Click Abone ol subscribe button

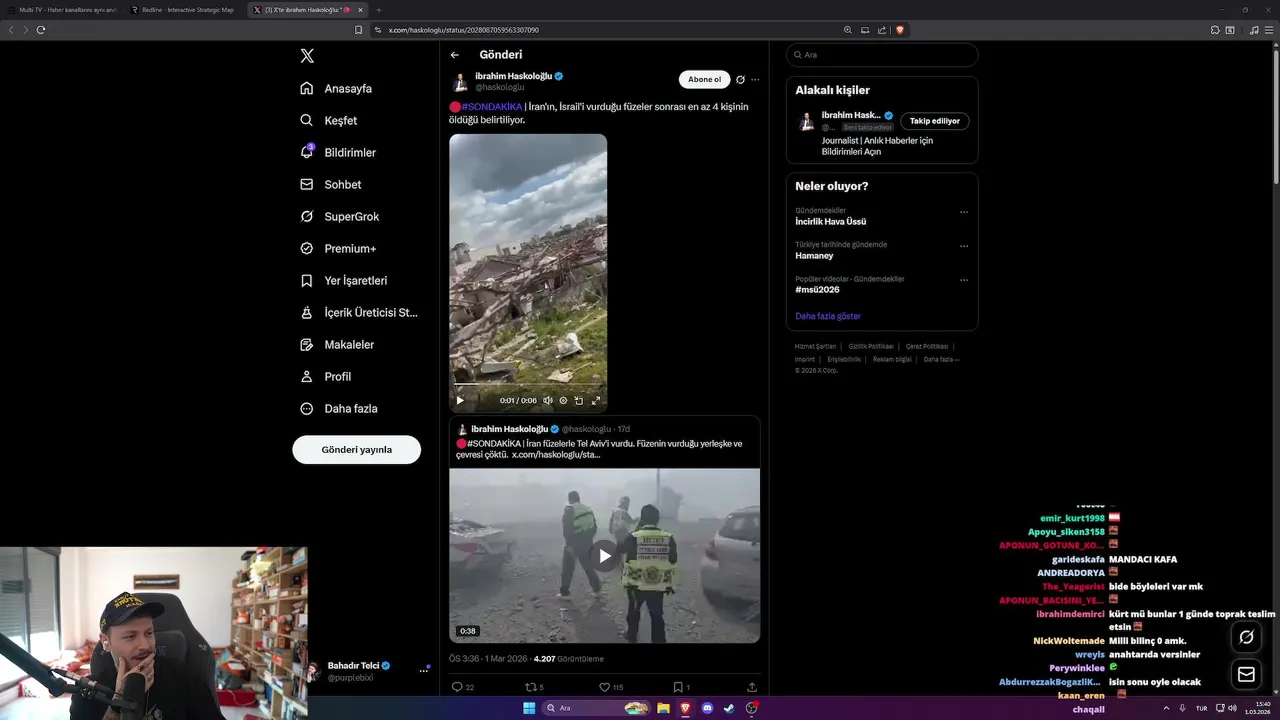(704, 79)
